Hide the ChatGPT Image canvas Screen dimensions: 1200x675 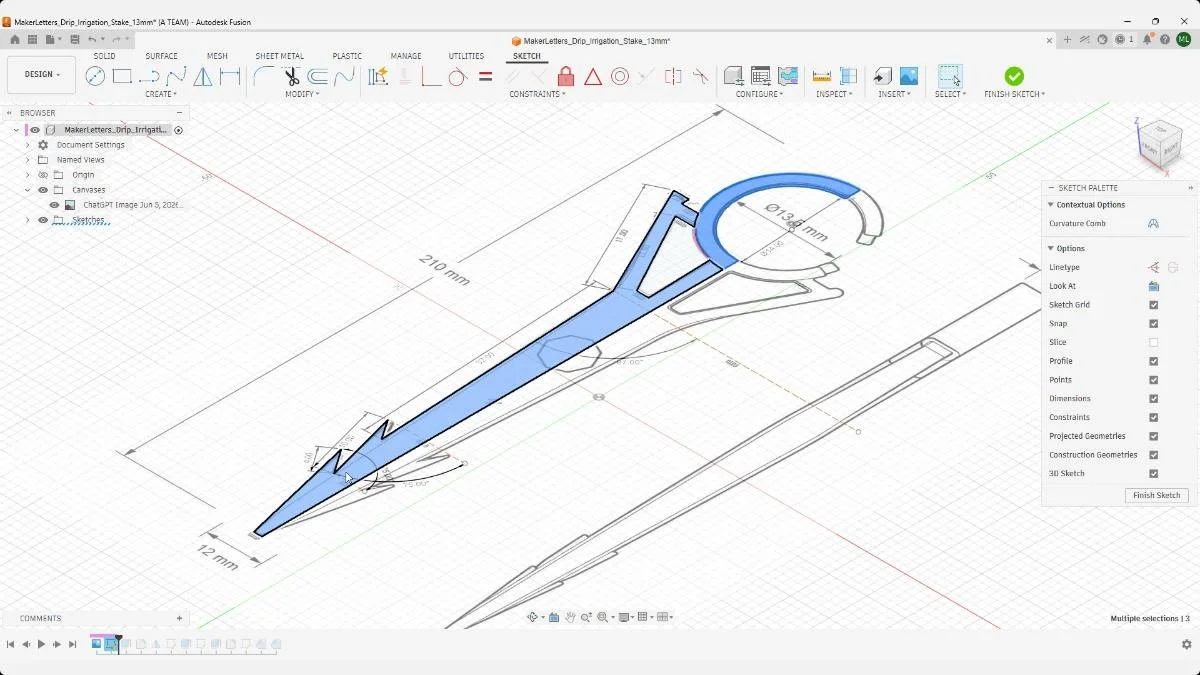coord(55,205)
